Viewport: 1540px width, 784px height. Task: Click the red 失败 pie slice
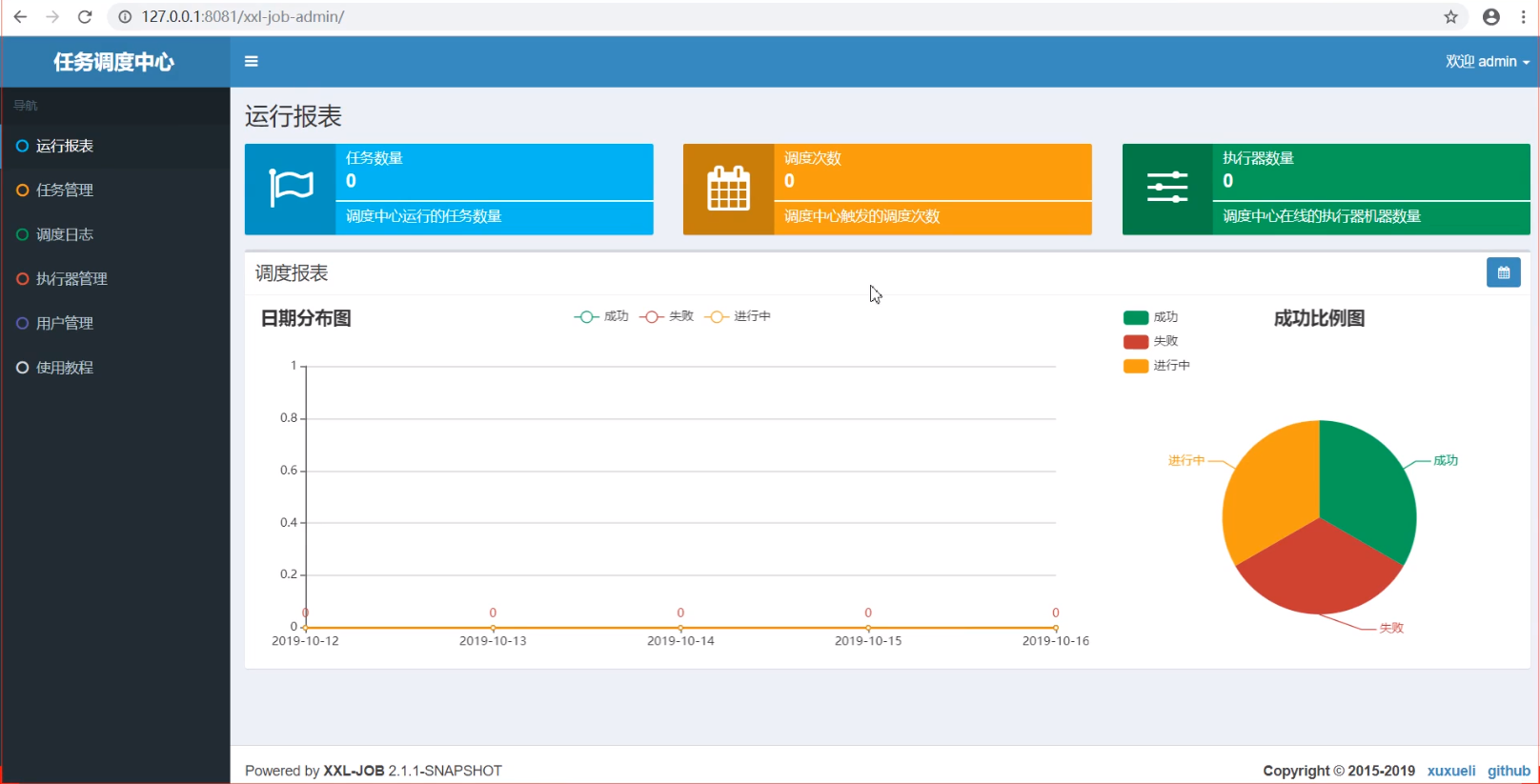coord(1320,572)
